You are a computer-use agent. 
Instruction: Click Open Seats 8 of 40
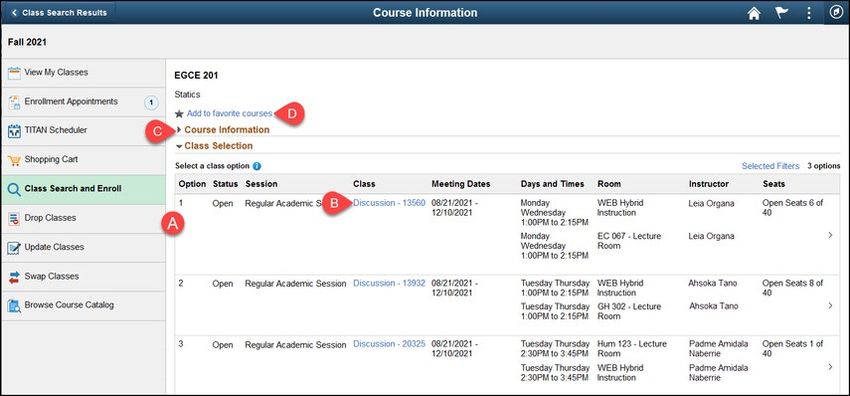(793, 288)
